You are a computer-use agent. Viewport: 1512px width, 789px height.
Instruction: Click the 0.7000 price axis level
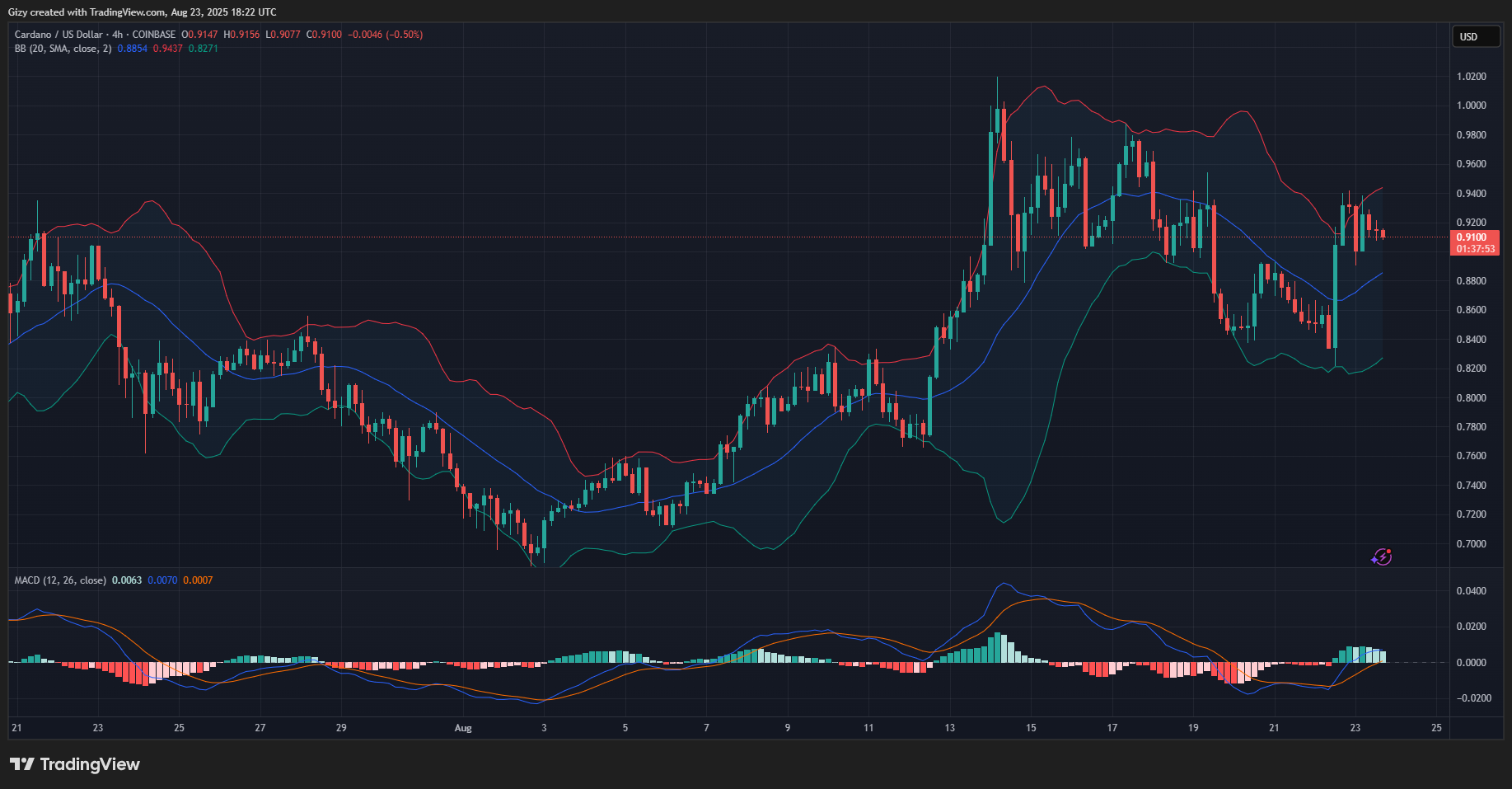(x=1471, y=544)
